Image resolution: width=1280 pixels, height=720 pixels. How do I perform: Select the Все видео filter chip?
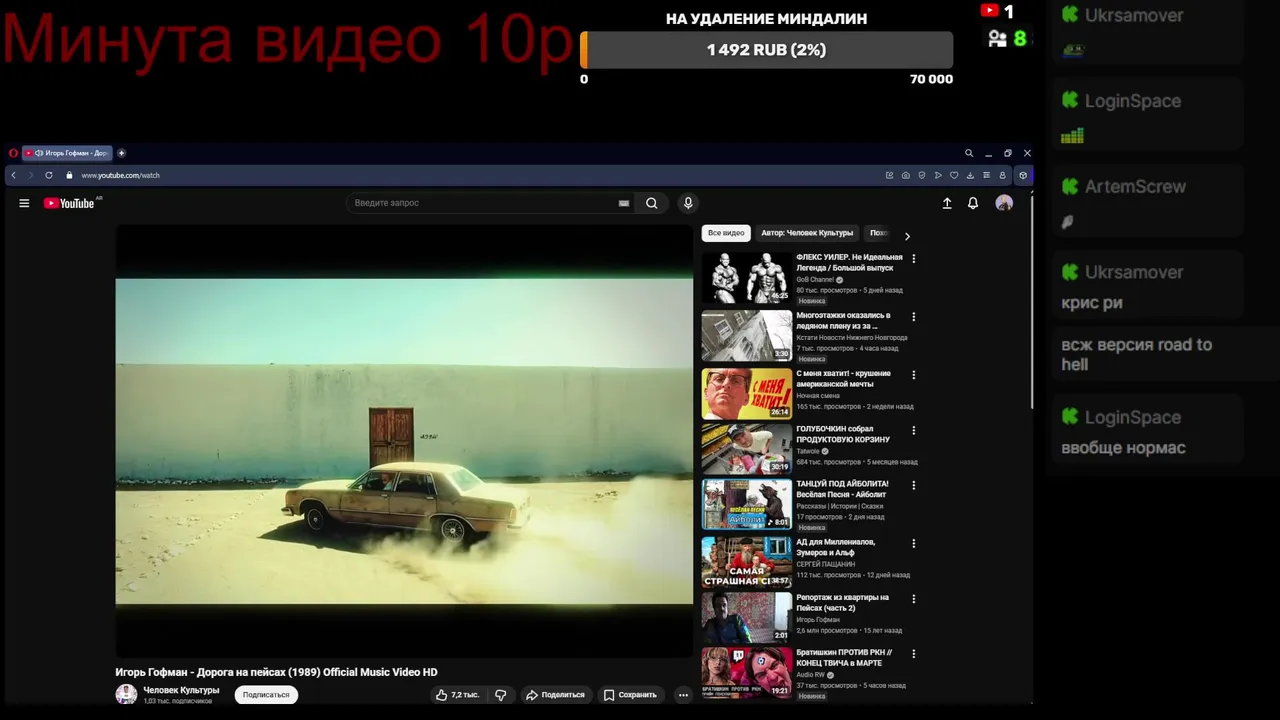pos(726,233)
